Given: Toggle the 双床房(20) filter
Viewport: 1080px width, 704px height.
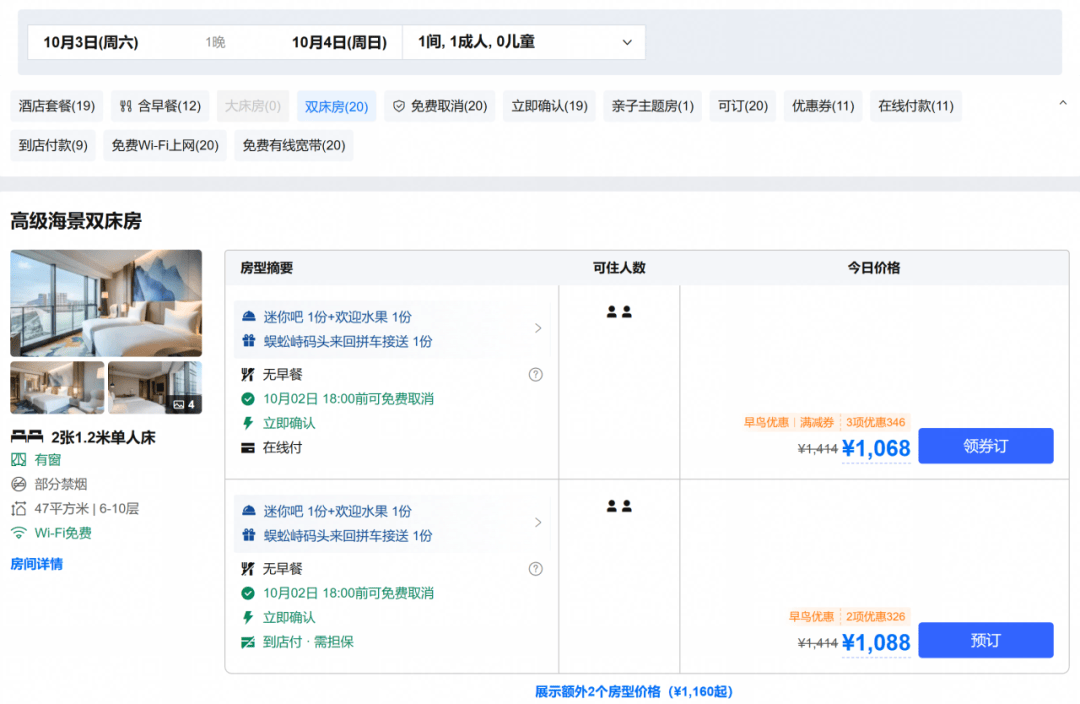Looking at the screenshot, I should click(336, 106).
